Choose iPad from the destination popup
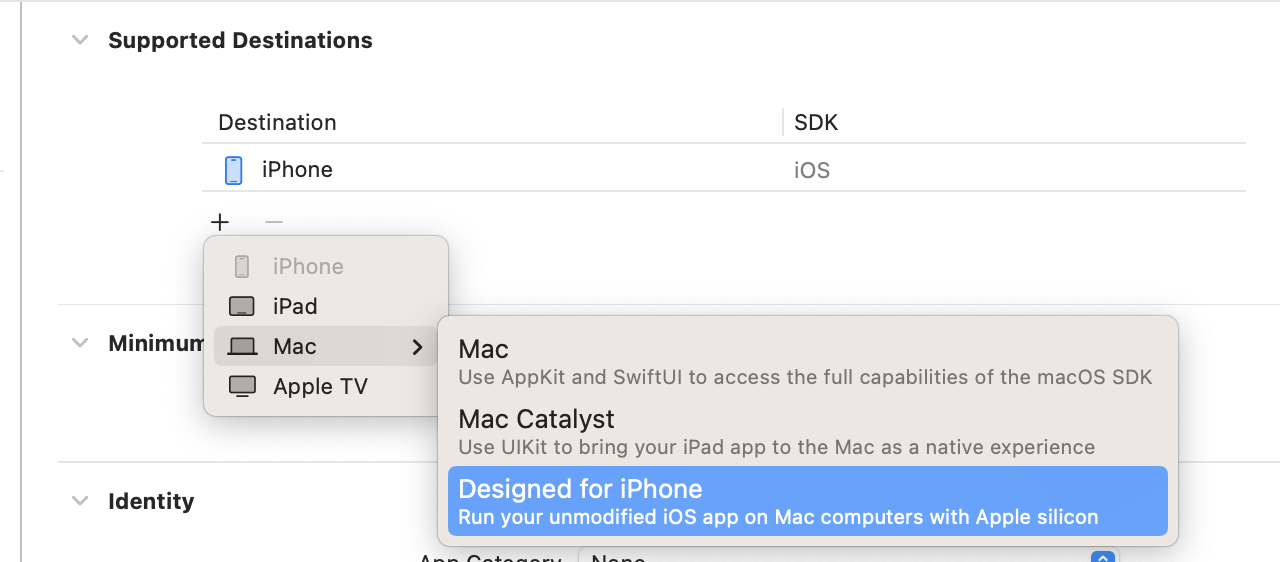 [326, 306]
